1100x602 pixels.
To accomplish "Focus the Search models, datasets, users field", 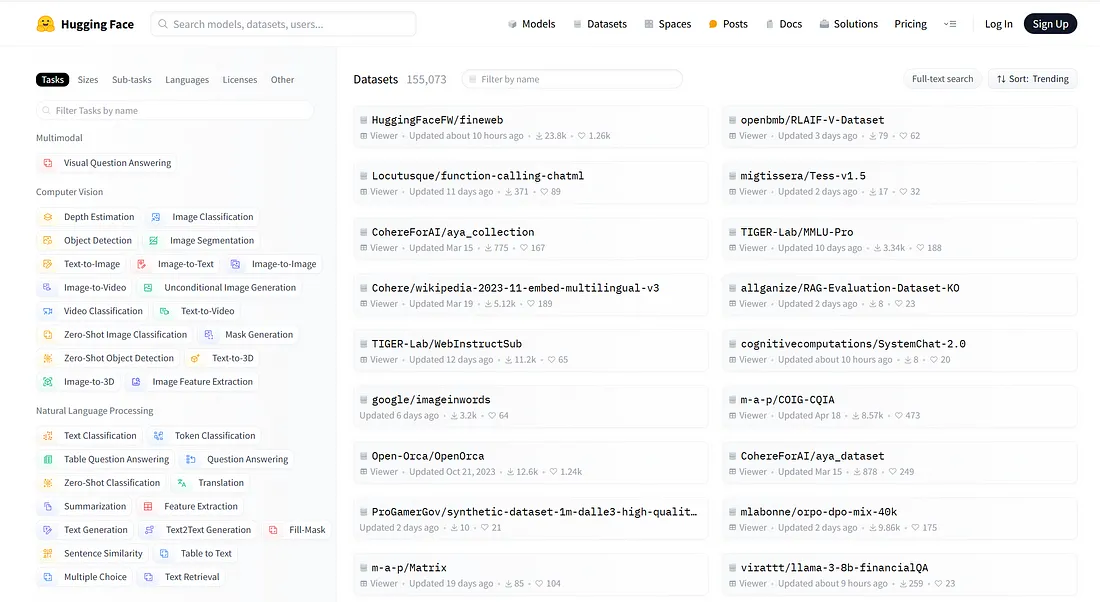I will coord(283,24).
